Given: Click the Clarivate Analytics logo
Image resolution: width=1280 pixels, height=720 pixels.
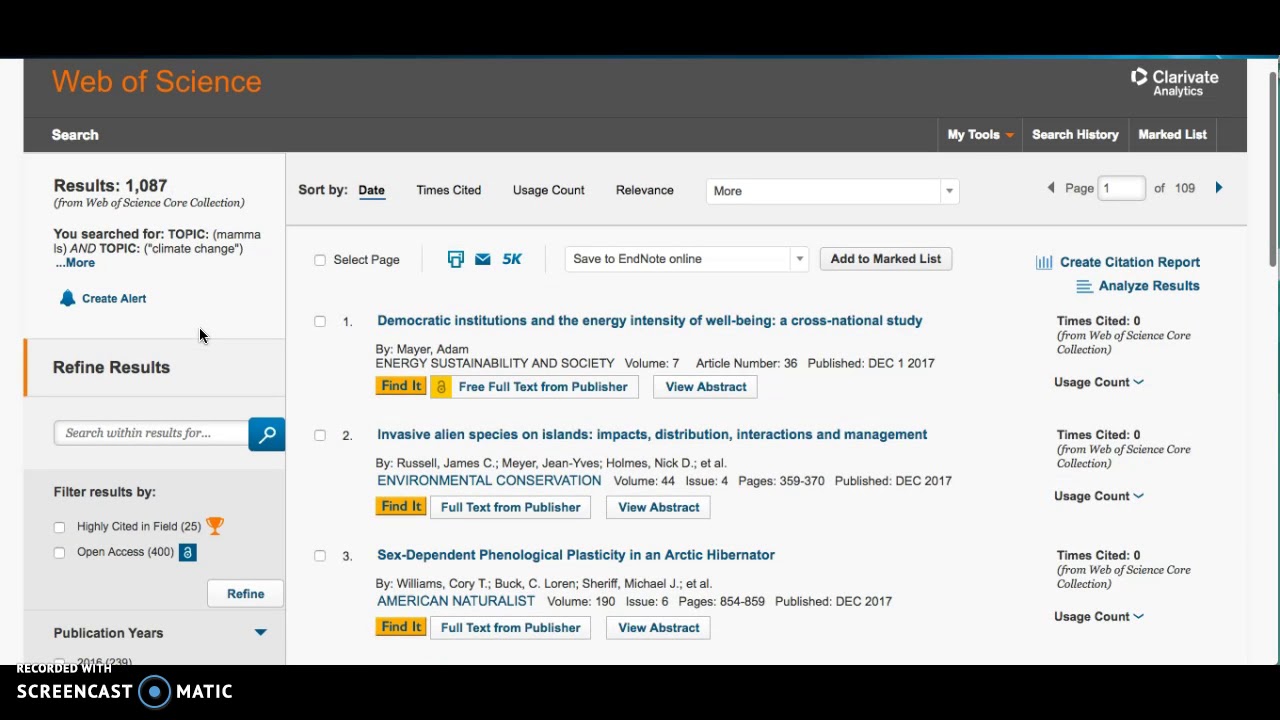Looking at the screenshot, I should click(x=1174, y=83).
